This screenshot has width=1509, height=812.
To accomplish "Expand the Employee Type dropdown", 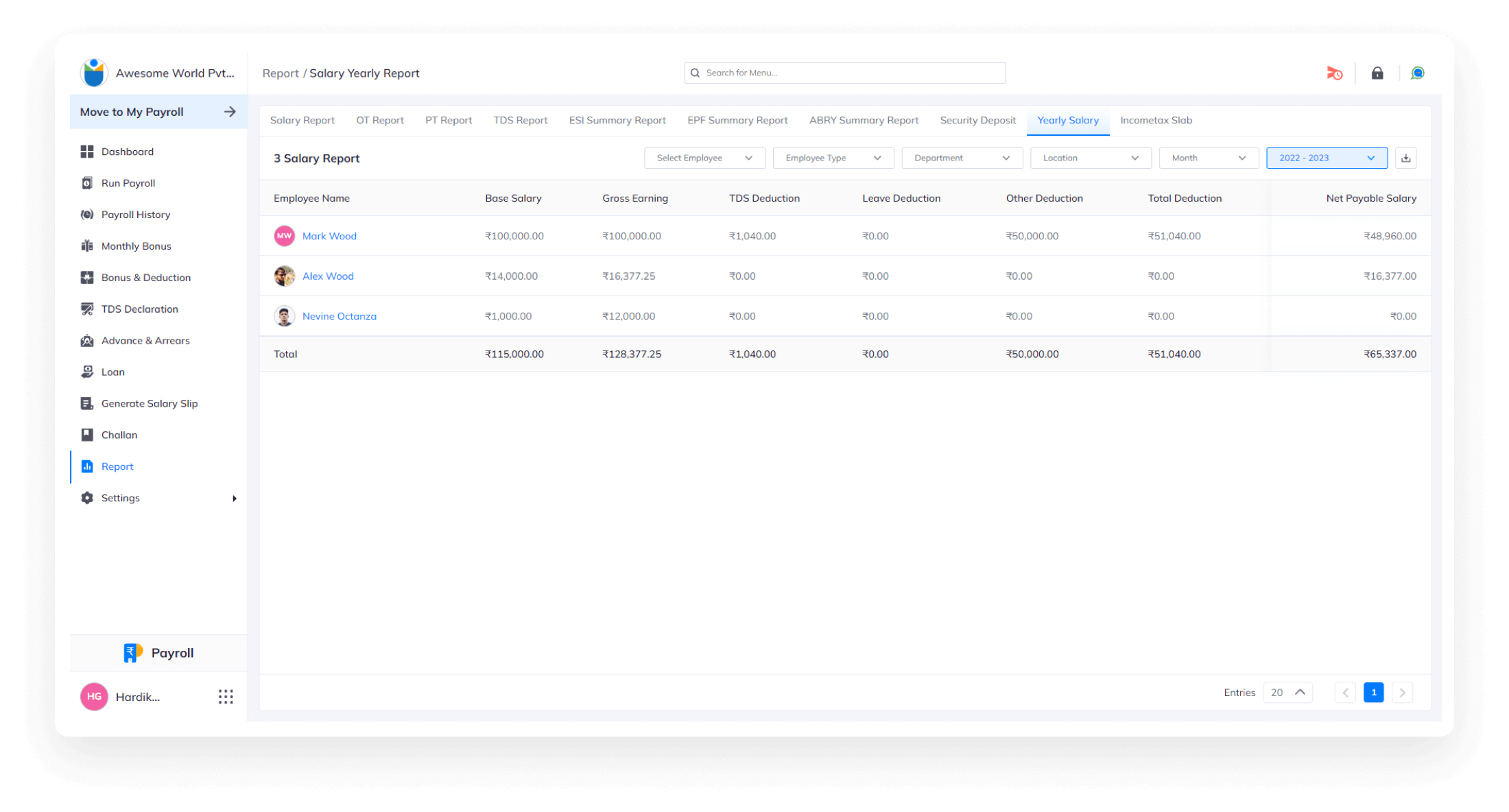I will [832, 157].
